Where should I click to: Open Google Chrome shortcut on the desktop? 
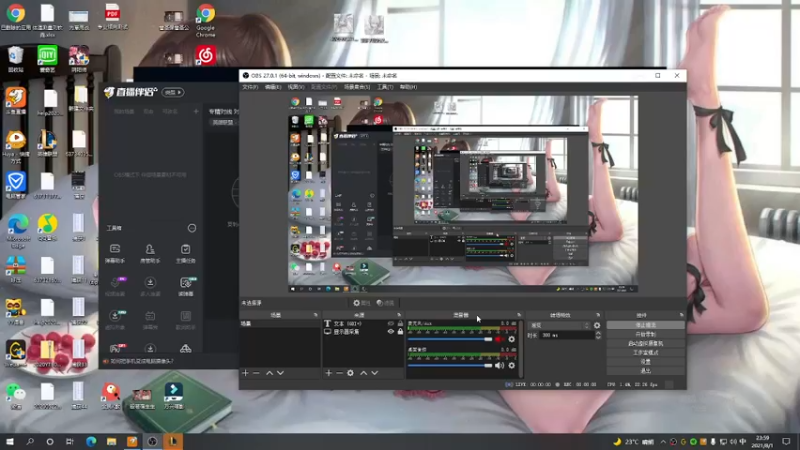(x=206, y=20)
